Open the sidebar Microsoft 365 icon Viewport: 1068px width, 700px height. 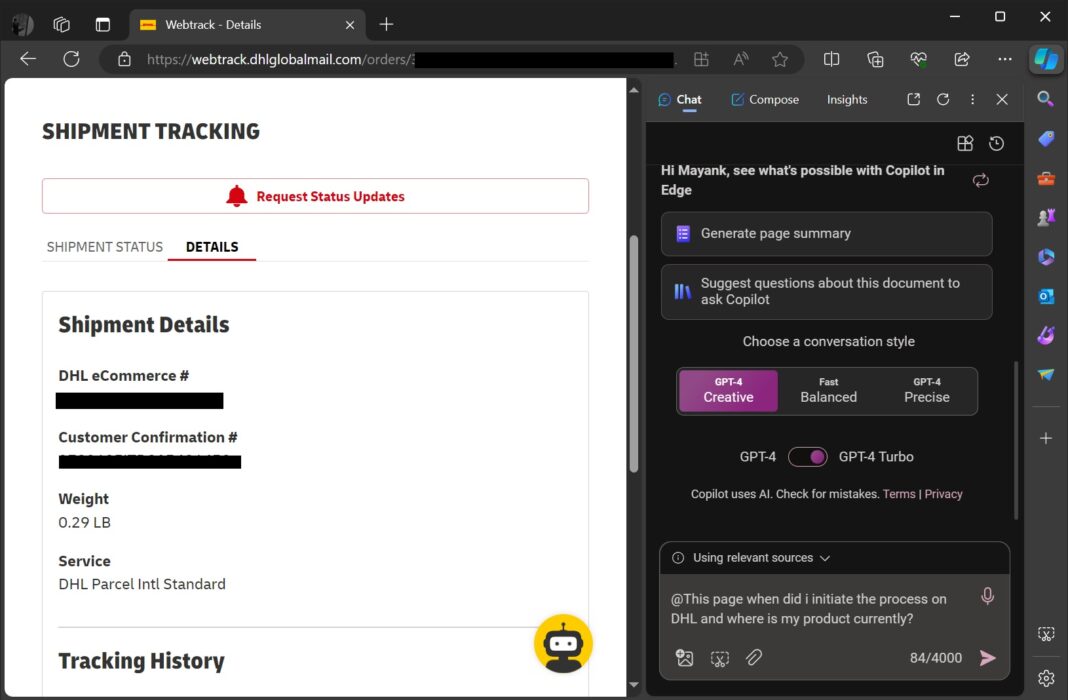(x=1046, y=257)
